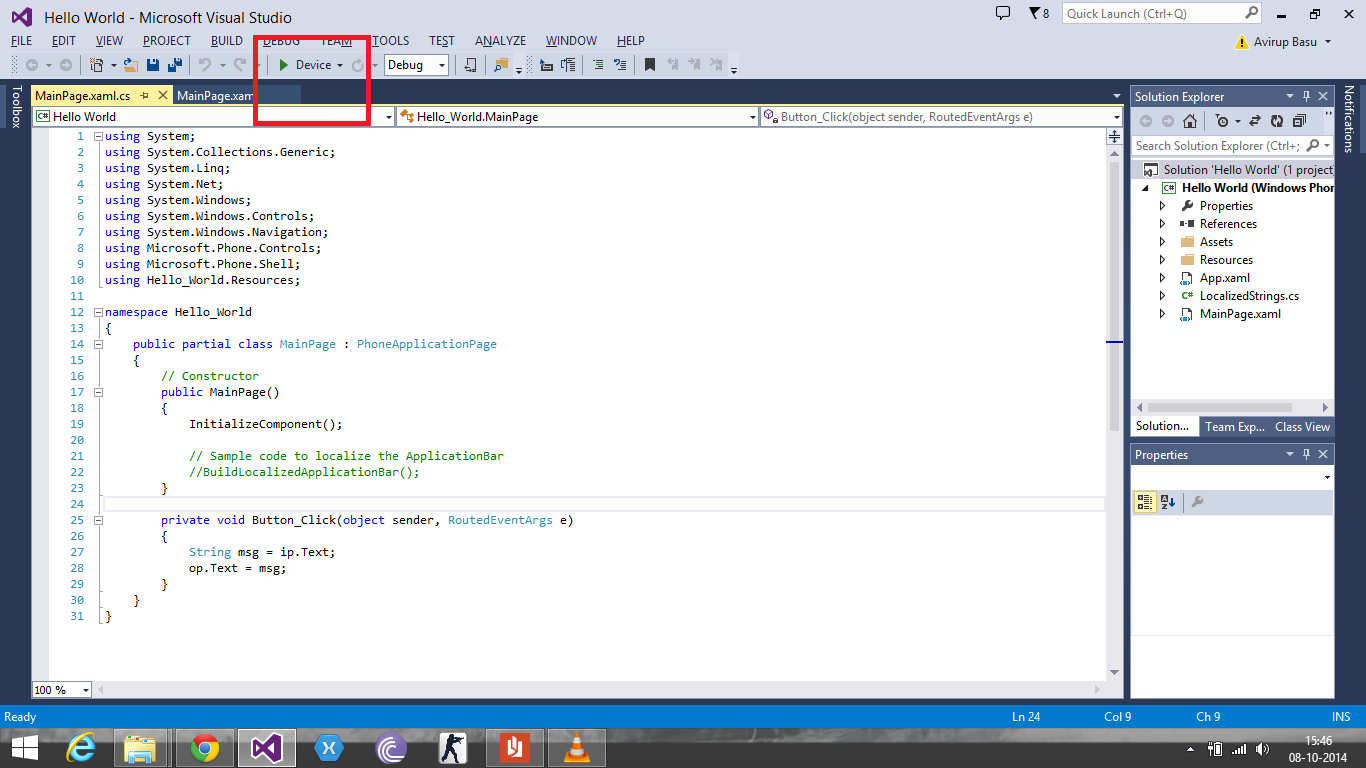
Task: Collapse the namespace Hello_World code block
Action: click(x=98, y=312)
